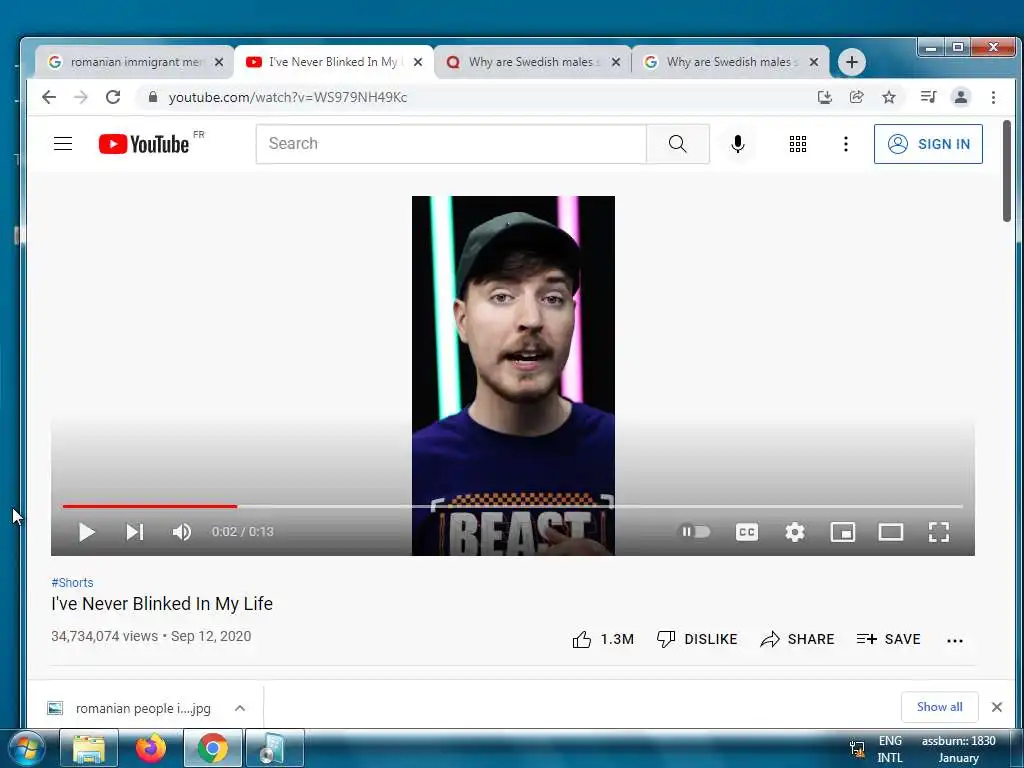
Task: Click the search magnifier button
Action: tap(678, 144)
